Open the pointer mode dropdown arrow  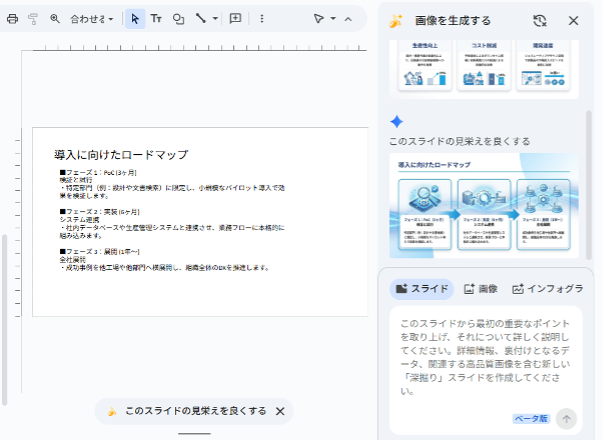click(333, 18)
